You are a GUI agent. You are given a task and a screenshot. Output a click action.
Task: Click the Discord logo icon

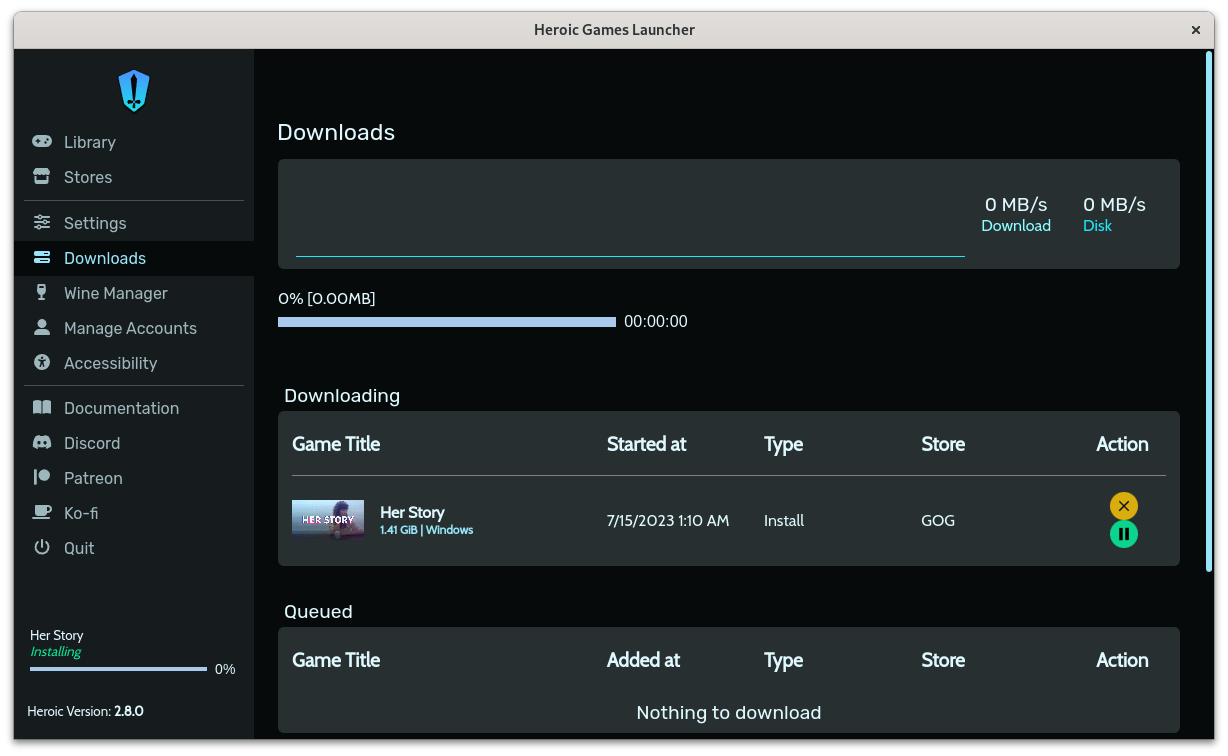(x=42, y=442)
